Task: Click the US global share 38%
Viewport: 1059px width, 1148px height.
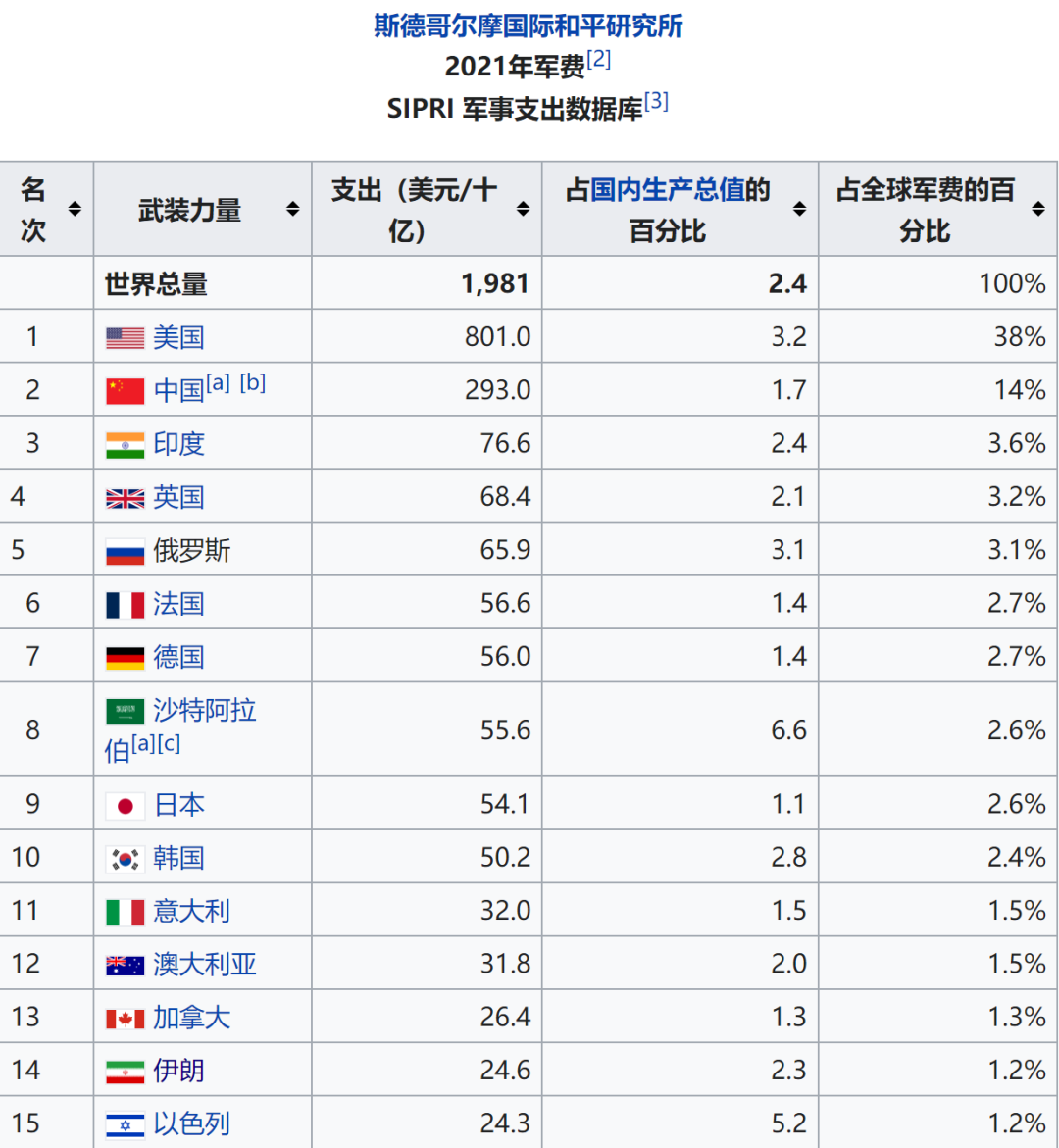Action: [1020, 337]
